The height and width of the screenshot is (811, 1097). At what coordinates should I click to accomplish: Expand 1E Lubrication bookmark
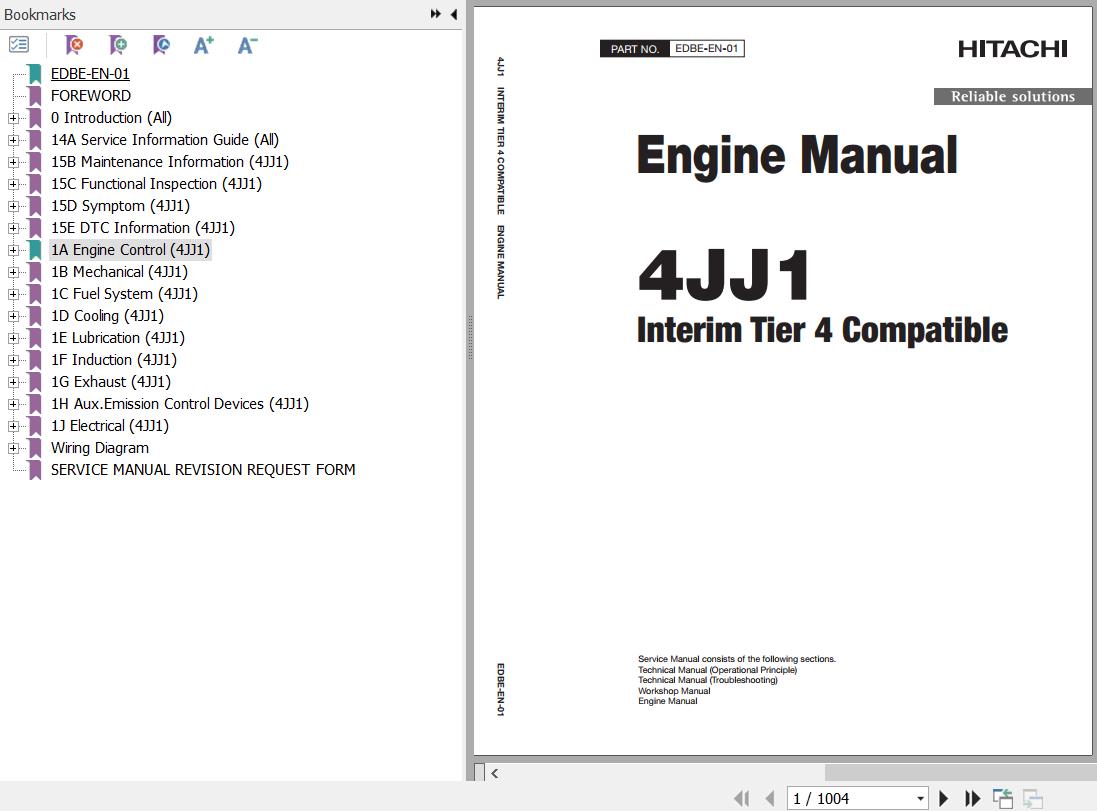point(13,338)
